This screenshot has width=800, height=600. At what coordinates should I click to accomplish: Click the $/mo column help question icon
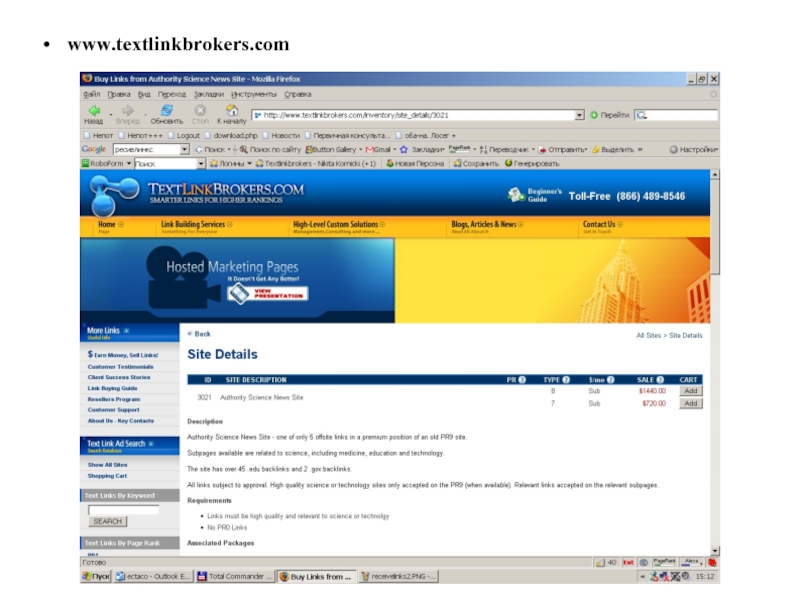(611, 380)
